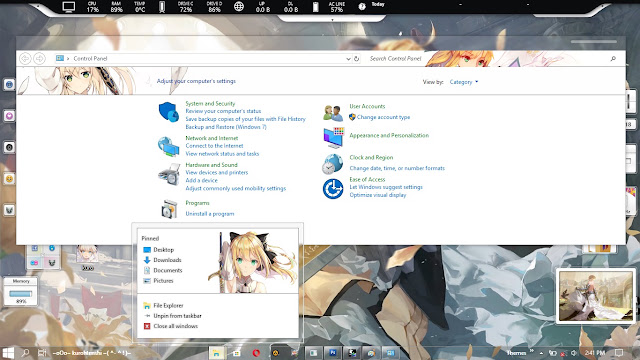The width and height of the screenshot is (640, 360).
Task: Refresh the Control Panel address bar
Action: [x=356, y=59]
